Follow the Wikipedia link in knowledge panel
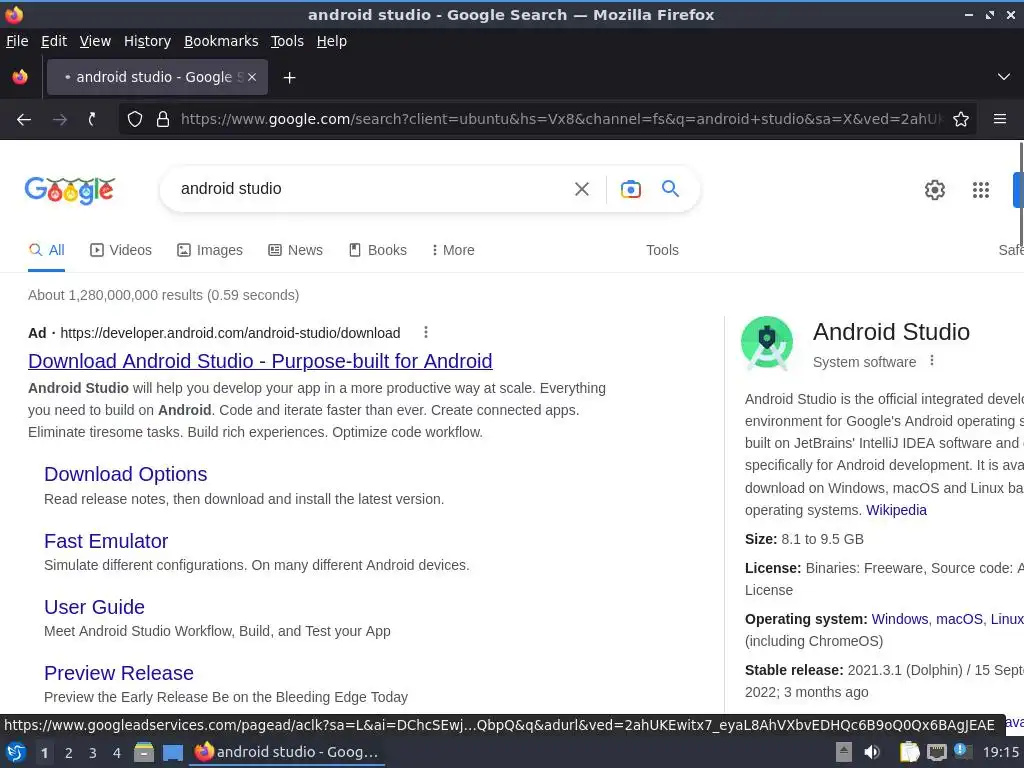 coord(896,510)
